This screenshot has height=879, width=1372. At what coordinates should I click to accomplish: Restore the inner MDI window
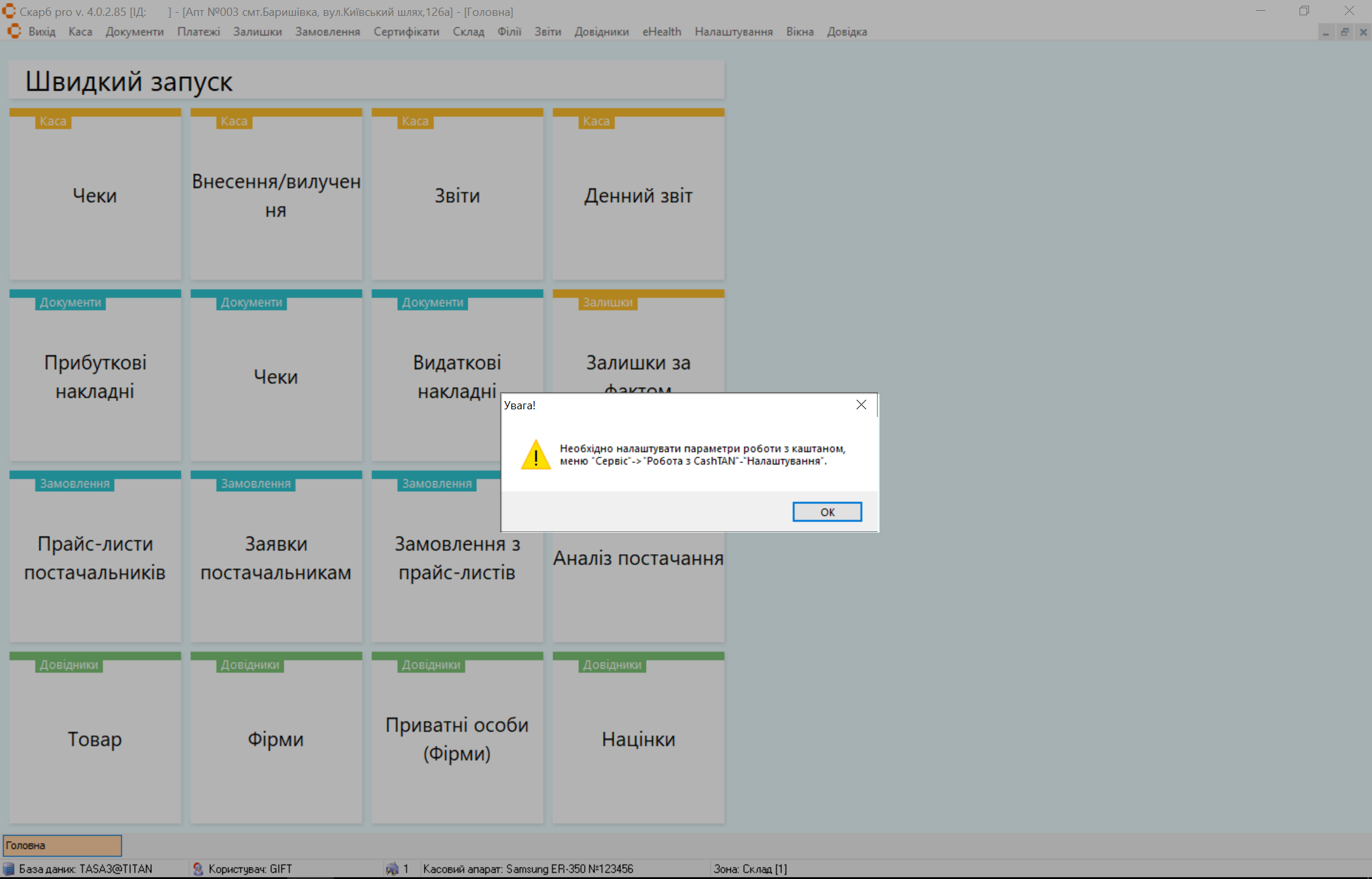click(x=1345, y=32)
